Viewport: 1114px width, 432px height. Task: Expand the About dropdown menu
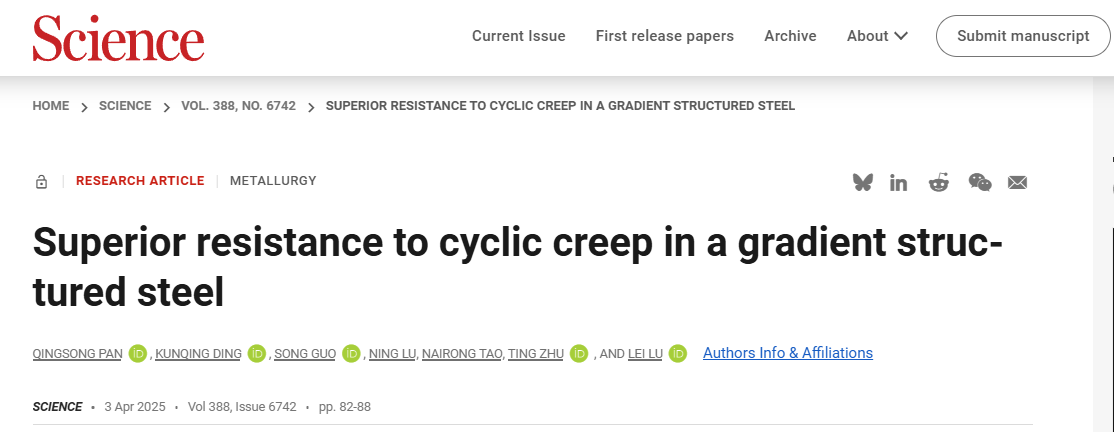click(x=877, y=36)
